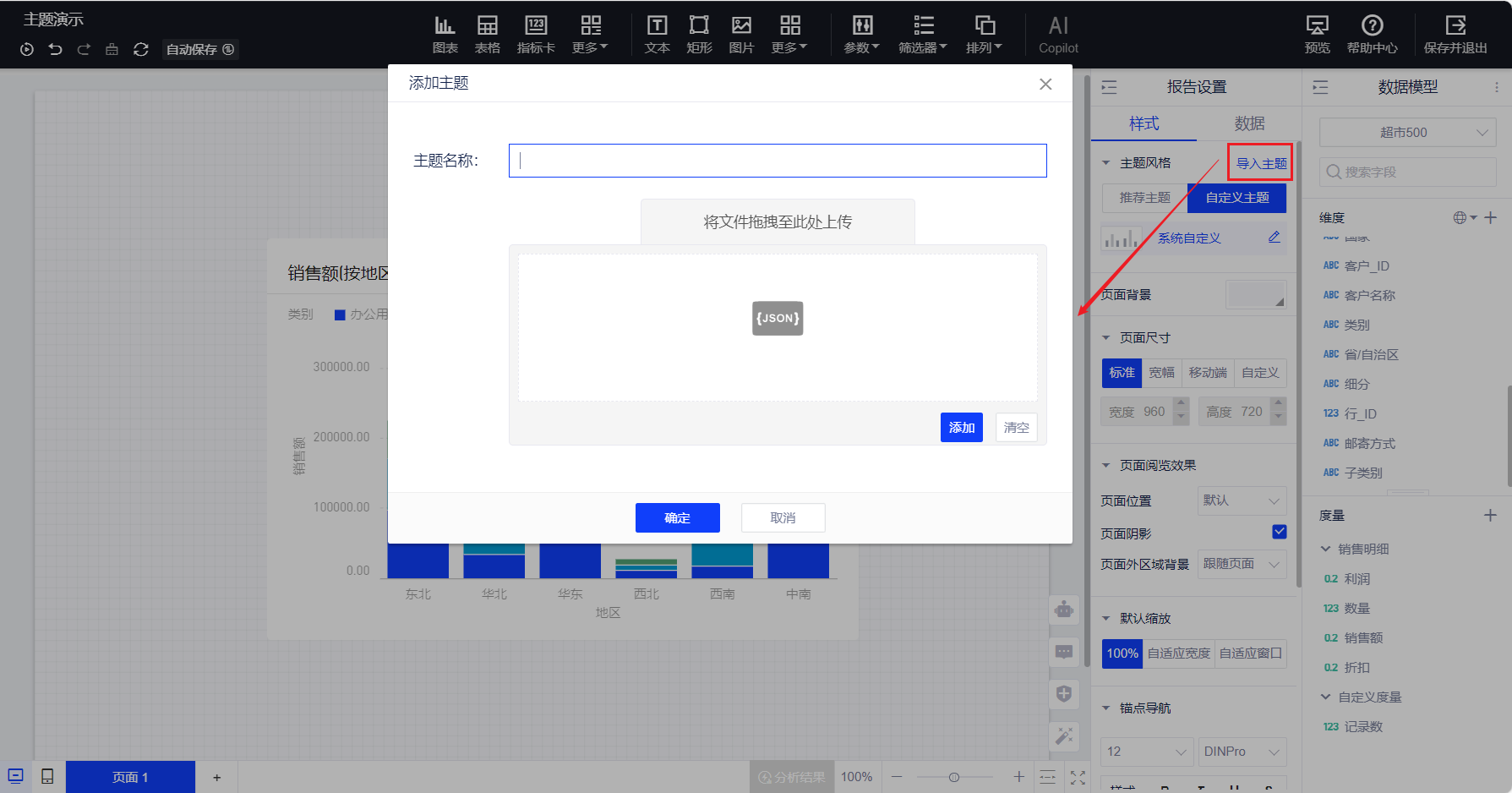Switch to the 数据 tab
The height and width of the screenshot is (793, 1512).
pyautogui.click(x=1249, y=123)
